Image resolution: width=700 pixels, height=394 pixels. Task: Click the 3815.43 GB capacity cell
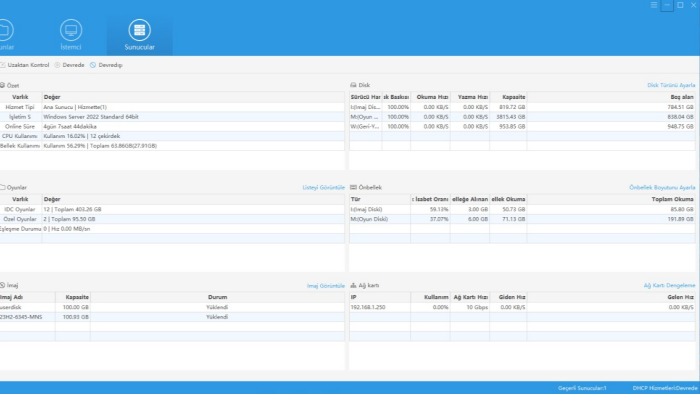508,117
